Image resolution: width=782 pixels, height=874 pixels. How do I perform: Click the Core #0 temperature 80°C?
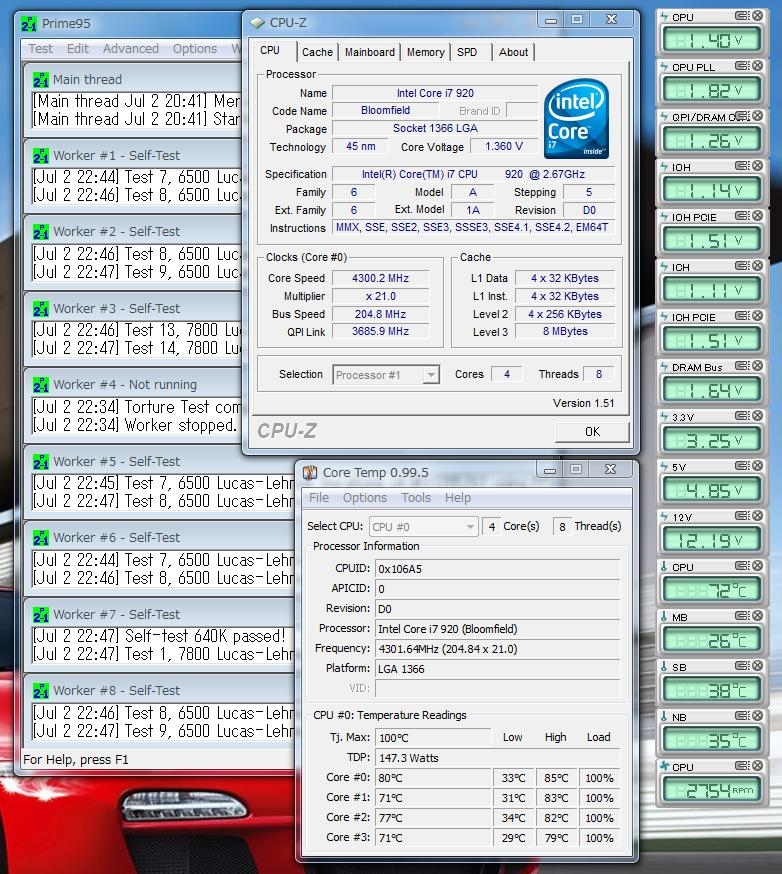pyautogui.click(x=433, y=778)
